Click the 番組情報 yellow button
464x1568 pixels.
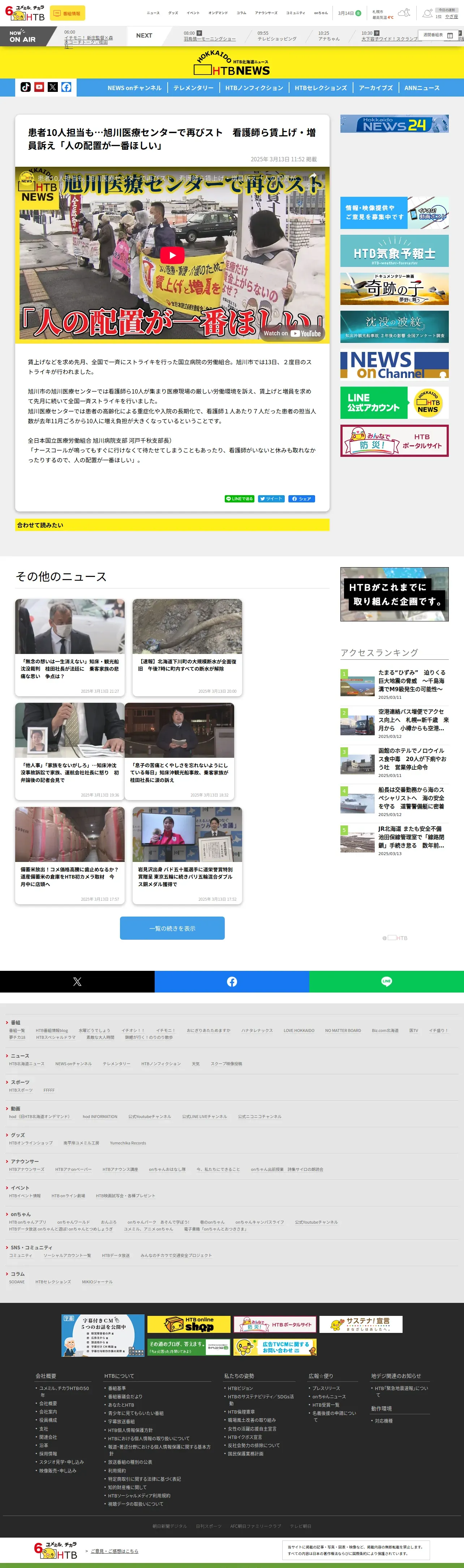[67, 13]
